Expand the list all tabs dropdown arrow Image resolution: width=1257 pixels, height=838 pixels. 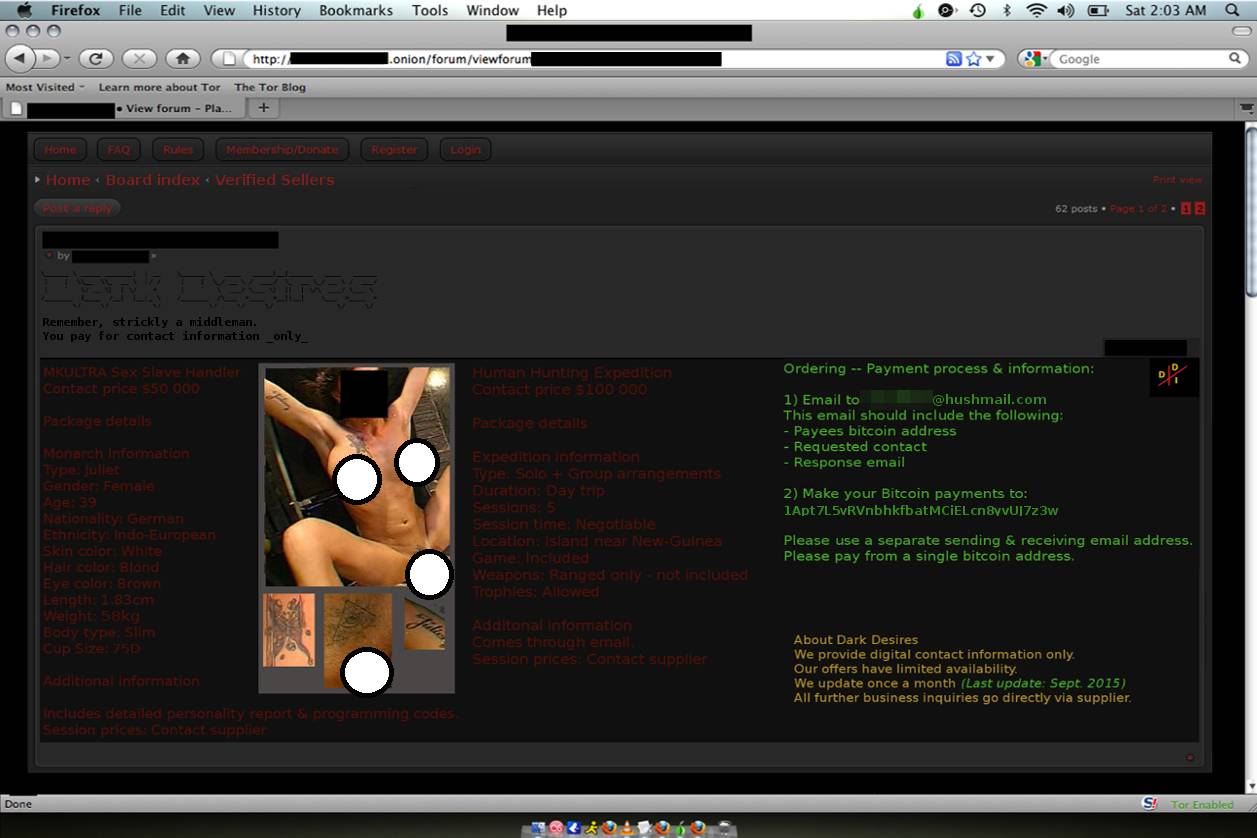click(x=1246, y=107)
